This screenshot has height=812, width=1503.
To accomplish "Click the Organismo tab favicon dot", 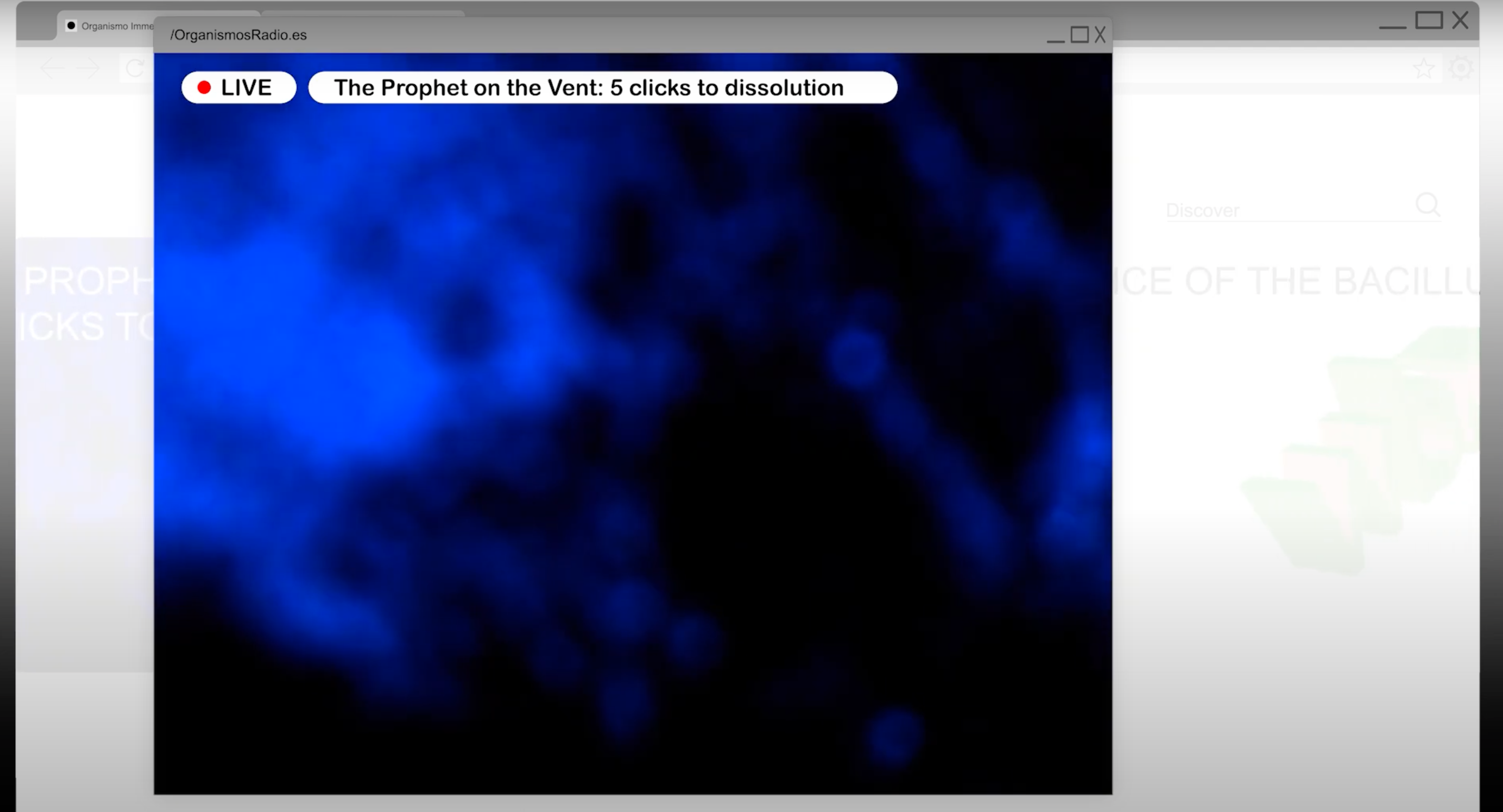I will click(71, 26).
